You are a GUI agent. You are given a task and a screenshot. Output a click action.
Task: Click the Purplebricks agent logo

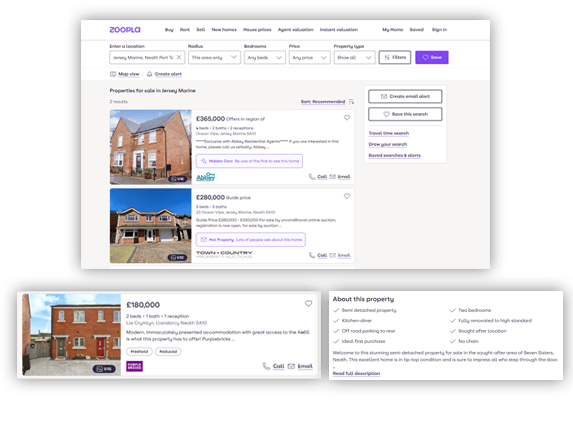(x=134, y=366)
